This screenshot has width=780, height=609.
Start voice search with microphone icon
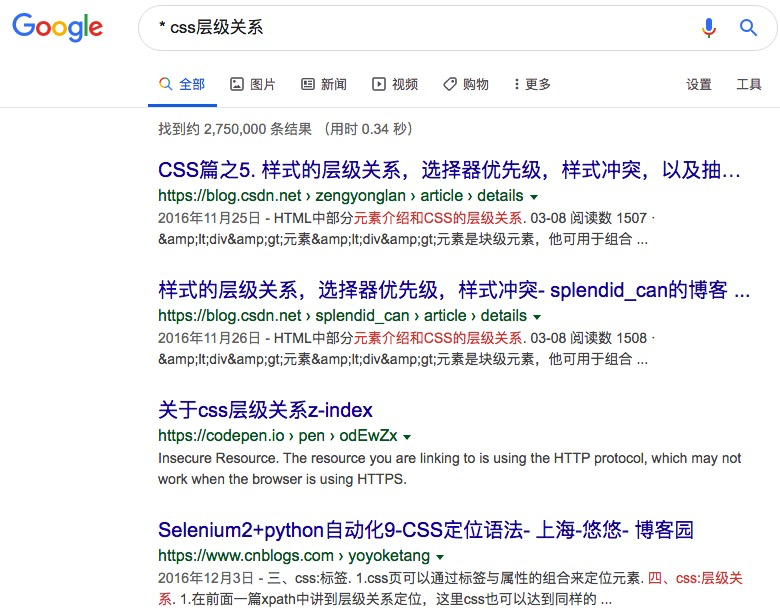click(x=708, y=28)
